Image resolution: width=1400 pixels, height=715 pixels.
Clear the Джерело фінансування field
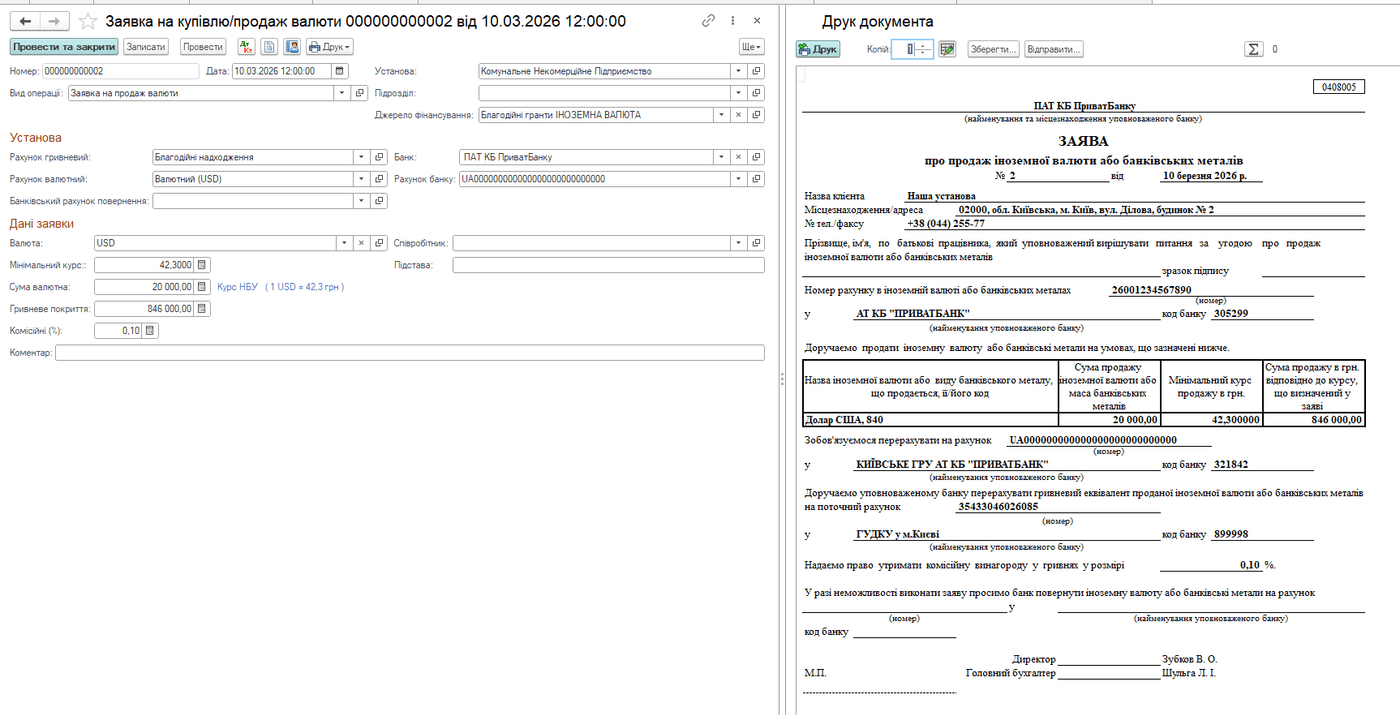pyautogui.click(x=739, y=115)
